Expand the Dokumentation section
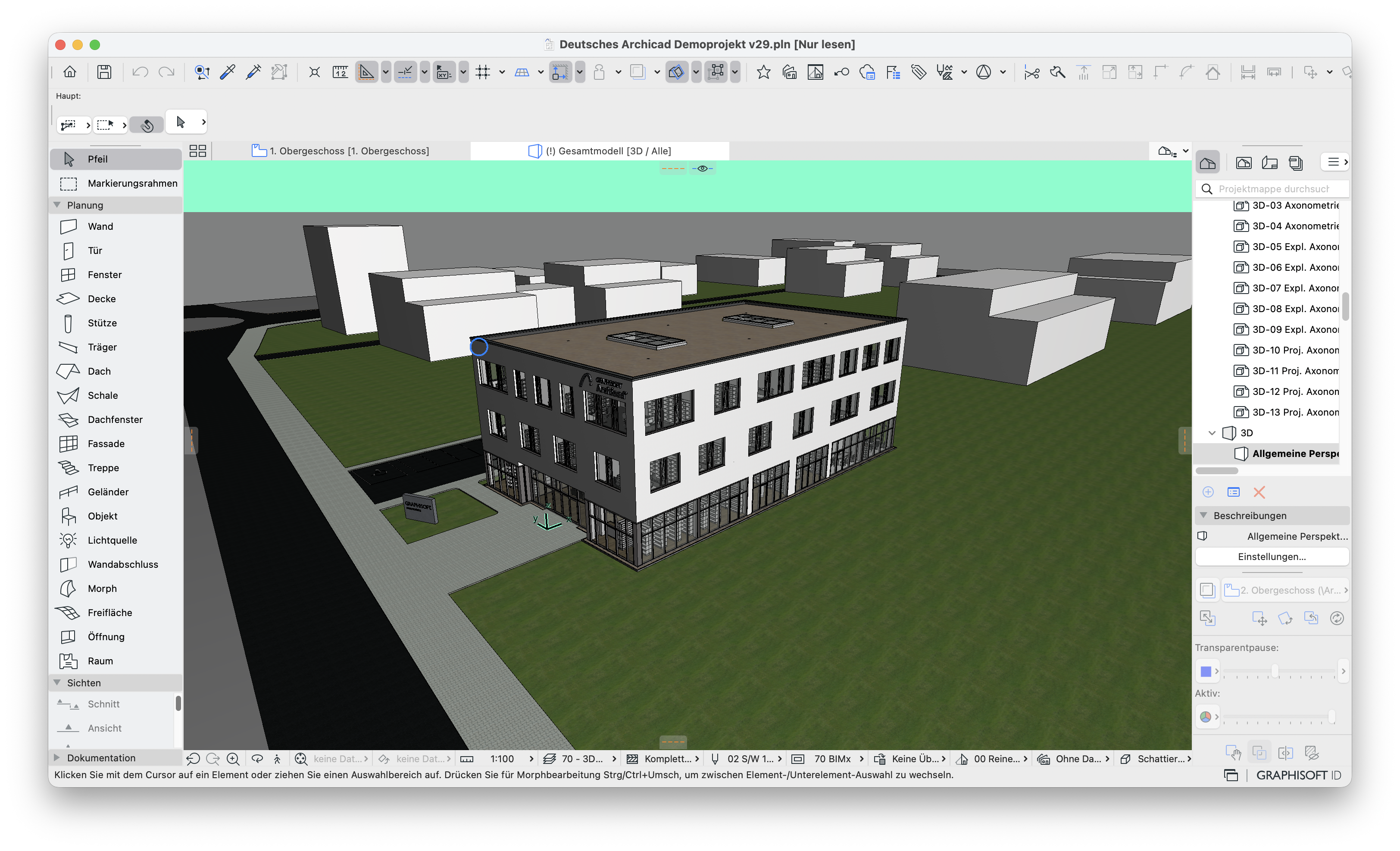 (x=57, y=757)
